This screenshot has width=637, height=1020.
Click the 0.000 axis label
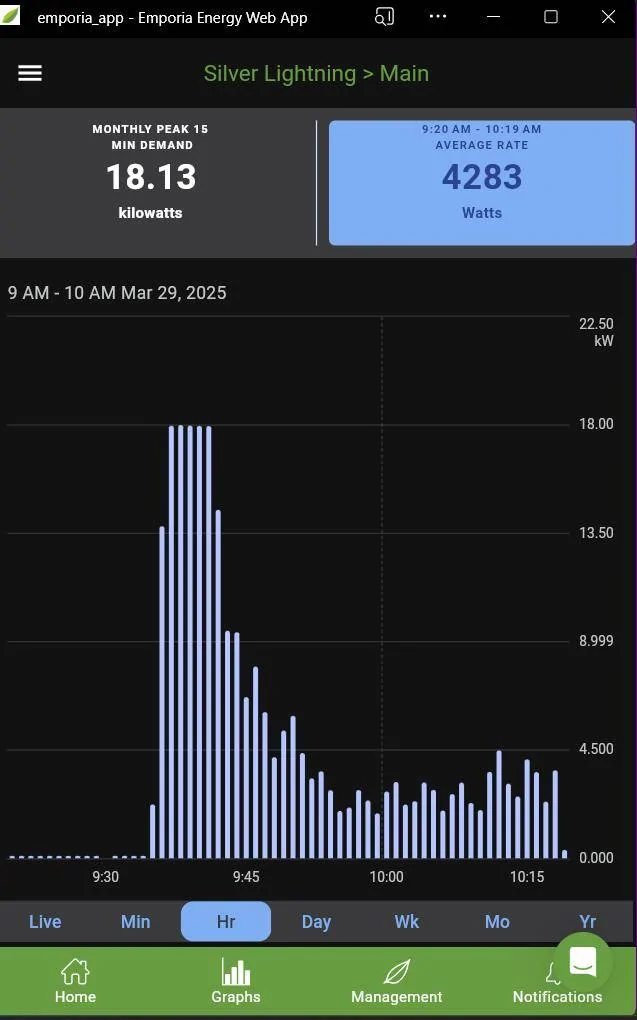[x=596, y=857]
